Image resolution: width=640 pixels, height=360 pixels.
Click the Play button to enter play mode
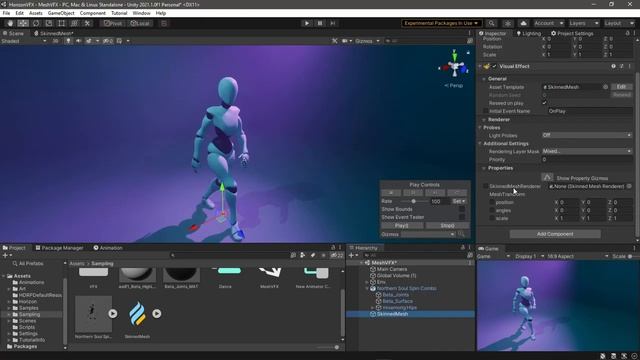pyautogui.click(x=307, y=23)
